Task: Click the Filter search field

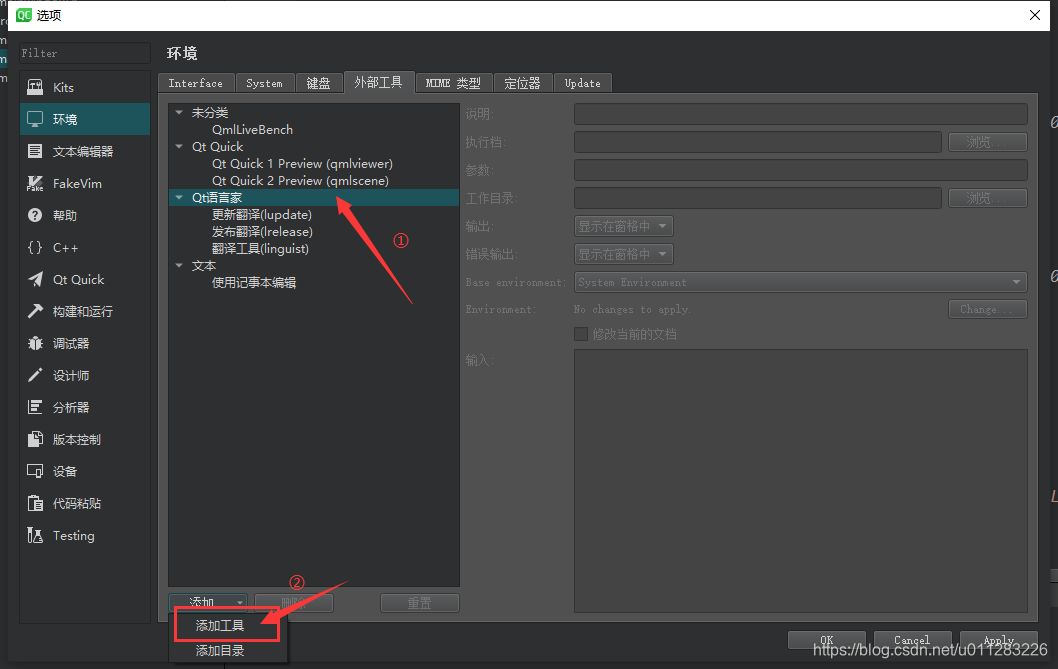Action: point(85,53)
